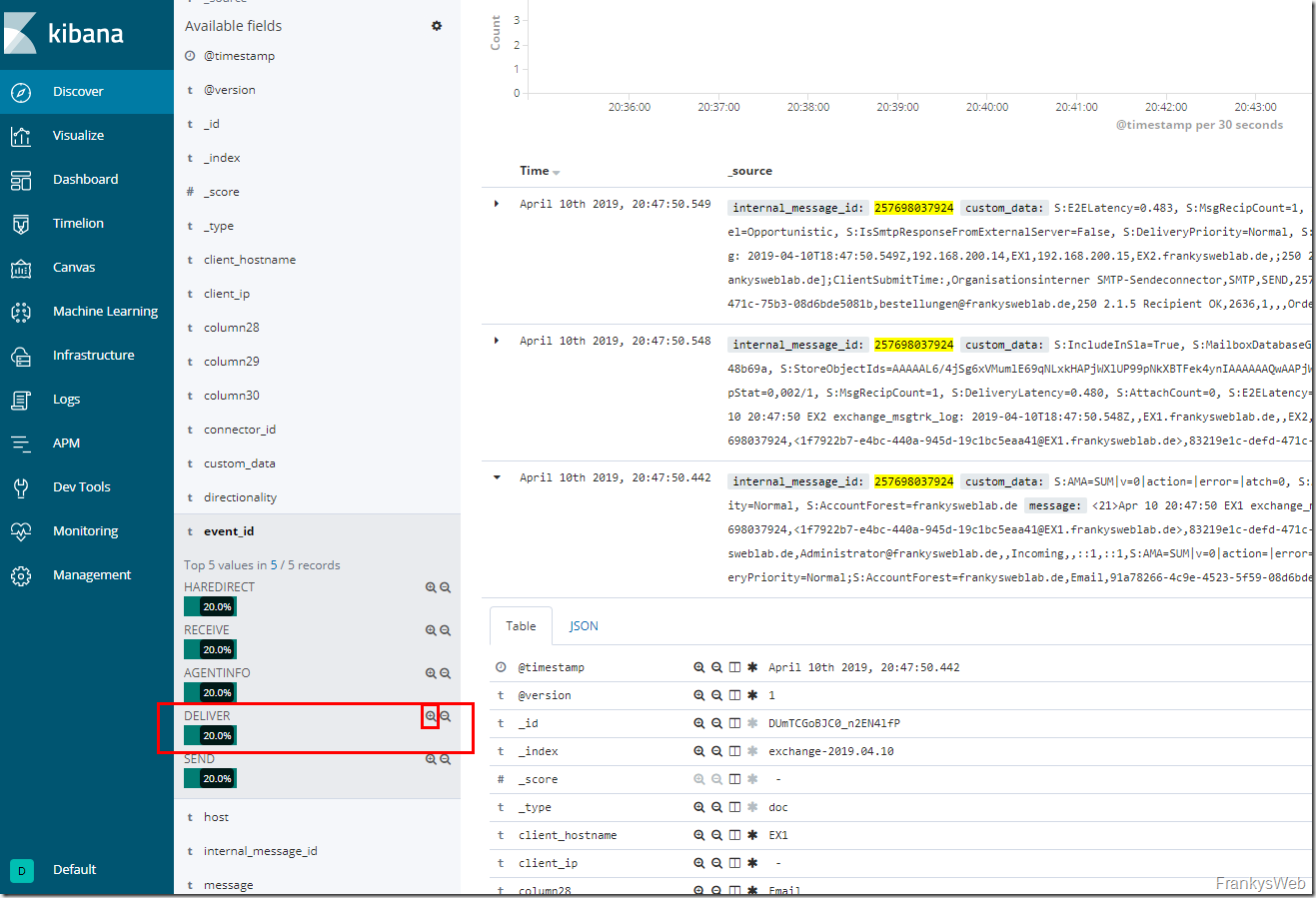The width and height of the screenshot is (1316, 898).
Task: Filter out HAREDIRECT value with minus magnifier
Action: pos(446,587)
